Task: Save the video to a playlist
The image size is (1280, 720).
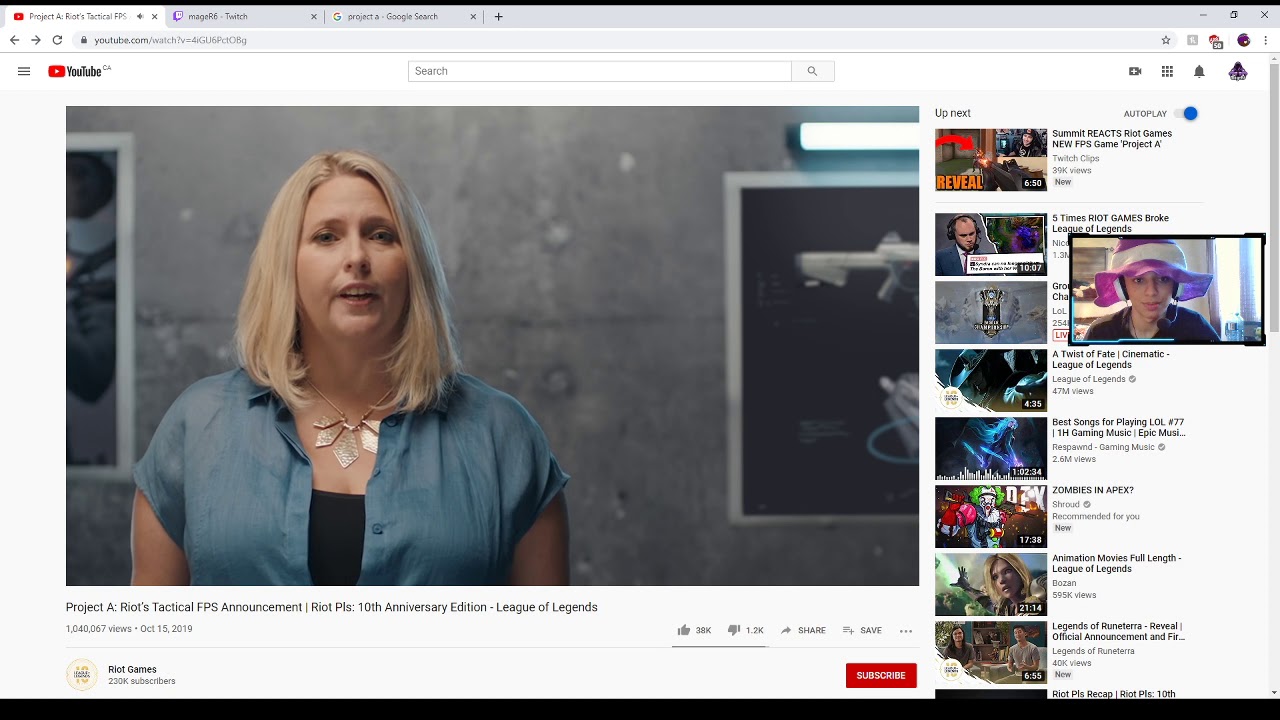Action: [x=862, y=630]
